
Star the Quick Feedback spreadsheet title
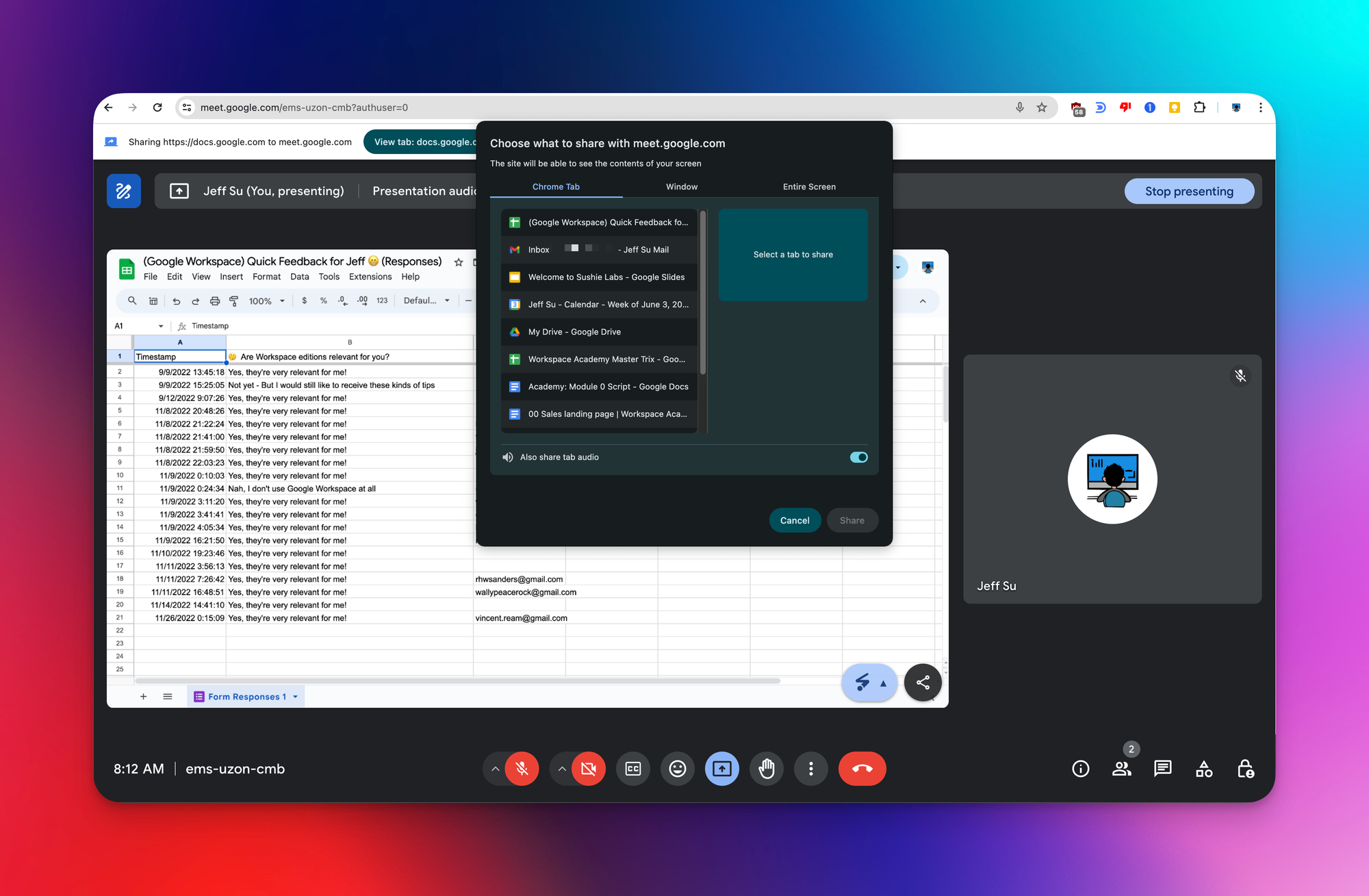(459, 262)
